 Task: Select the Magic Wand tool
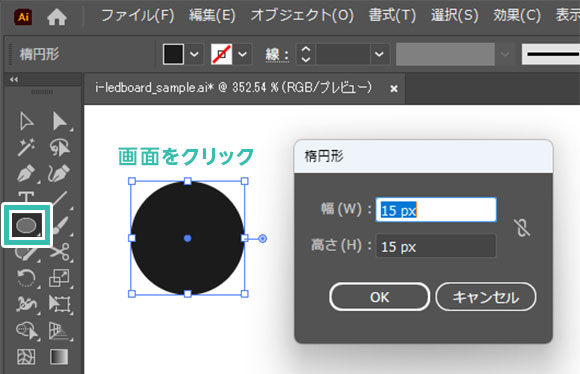(26, 148)
